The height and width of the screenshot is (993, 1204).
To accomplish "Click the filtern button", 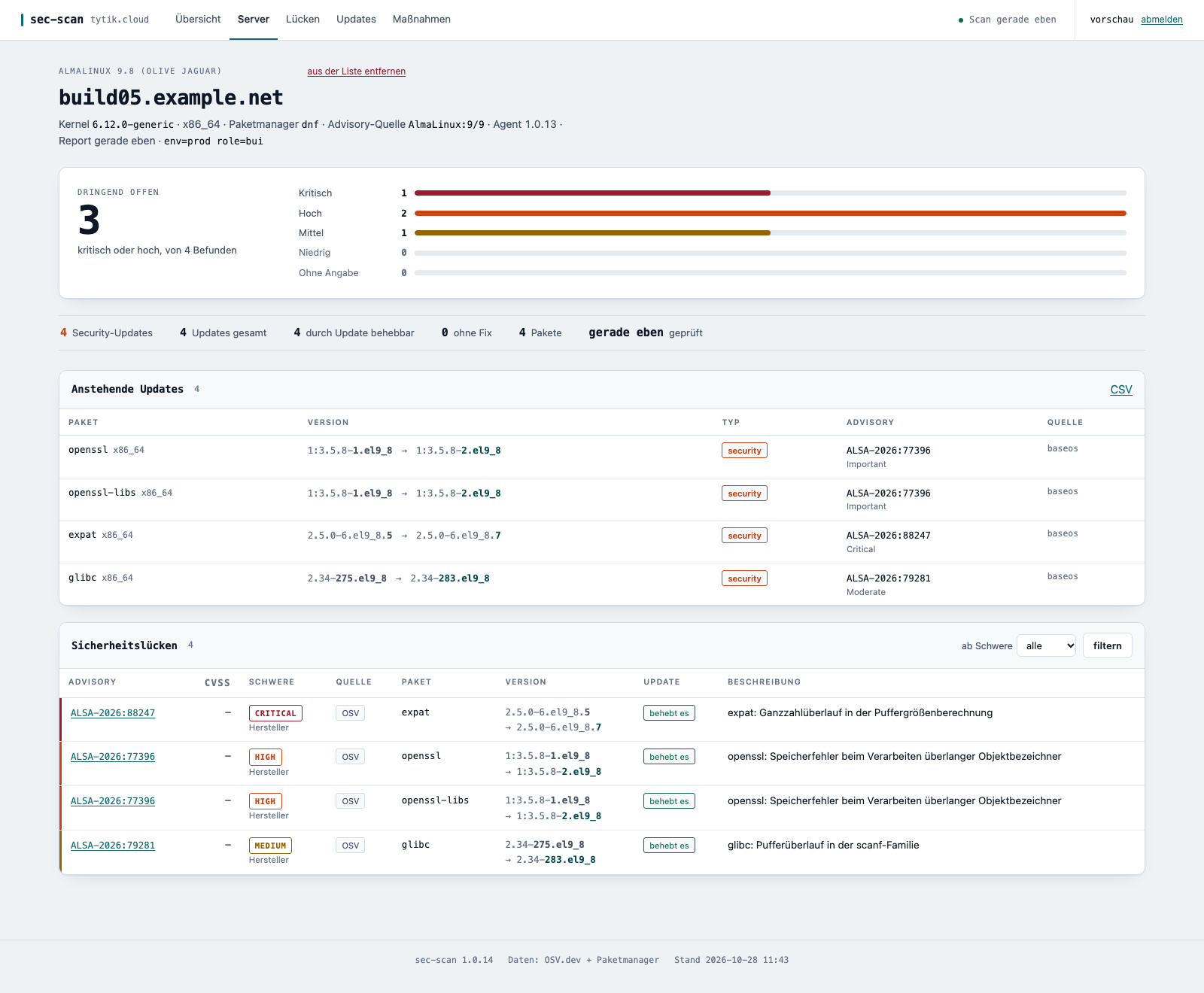I will point(1107,645).
